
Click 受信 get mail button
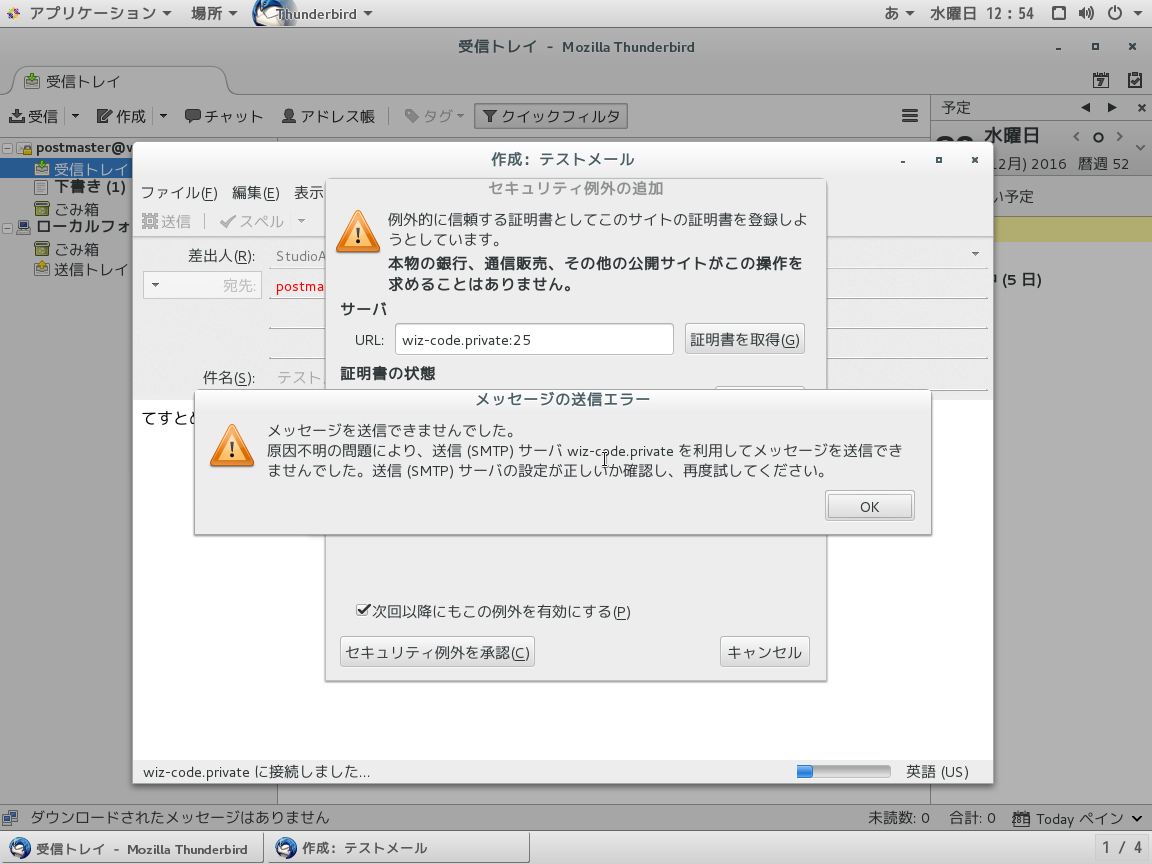click(x=34, y=116)
